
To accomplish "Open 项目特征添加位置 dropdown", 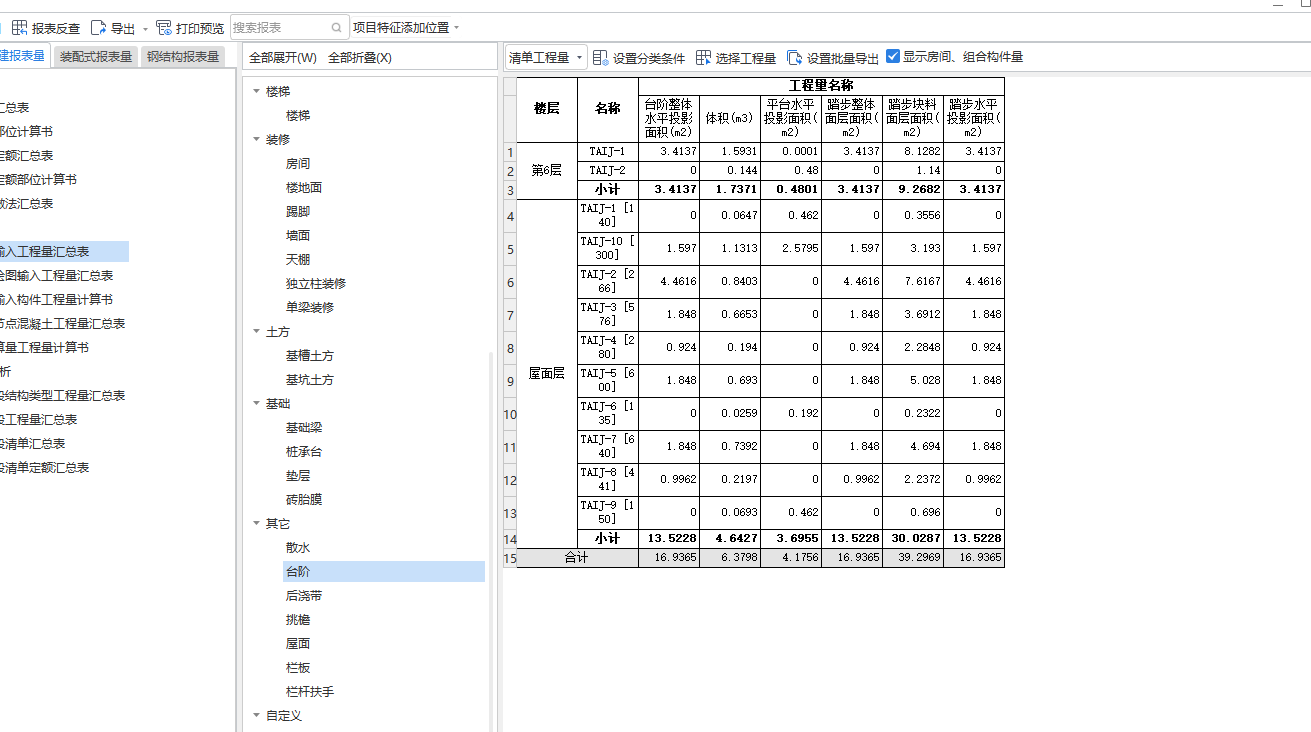I will pyautogui.click(x=406, y=28).
